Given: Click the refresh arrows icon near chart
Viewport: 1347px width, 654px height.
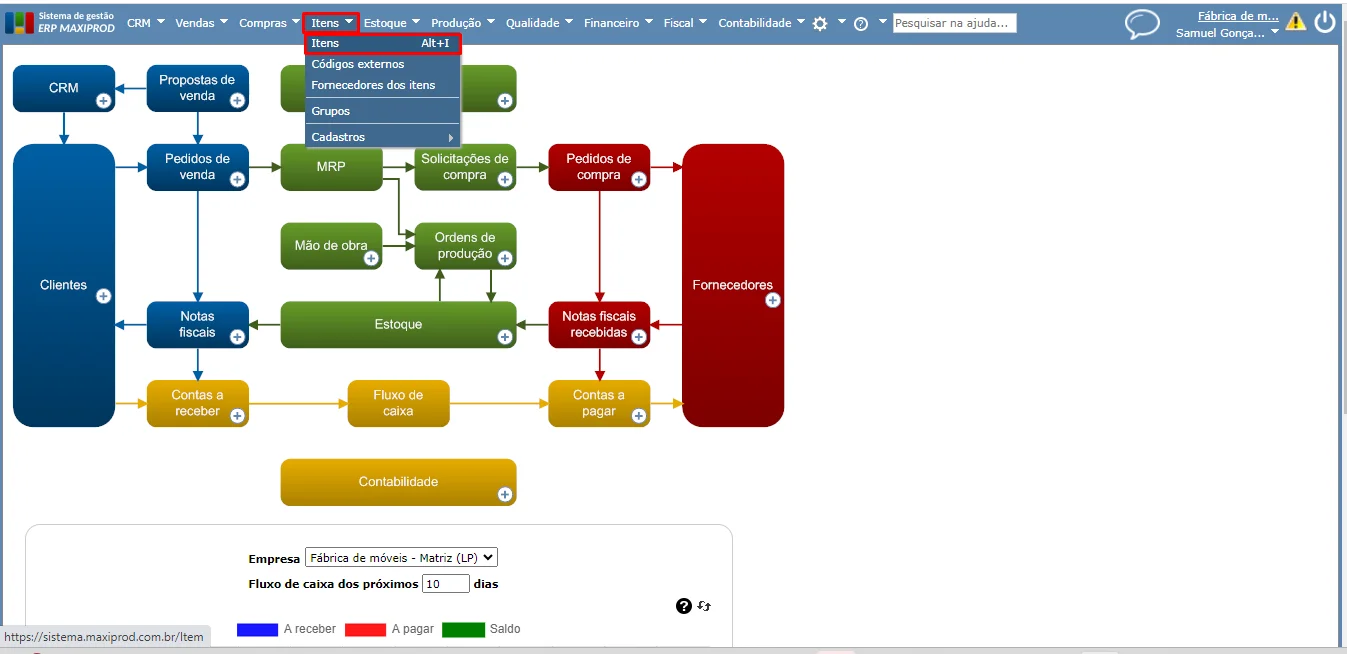Looking at the screenshot, I should point(704,606).
